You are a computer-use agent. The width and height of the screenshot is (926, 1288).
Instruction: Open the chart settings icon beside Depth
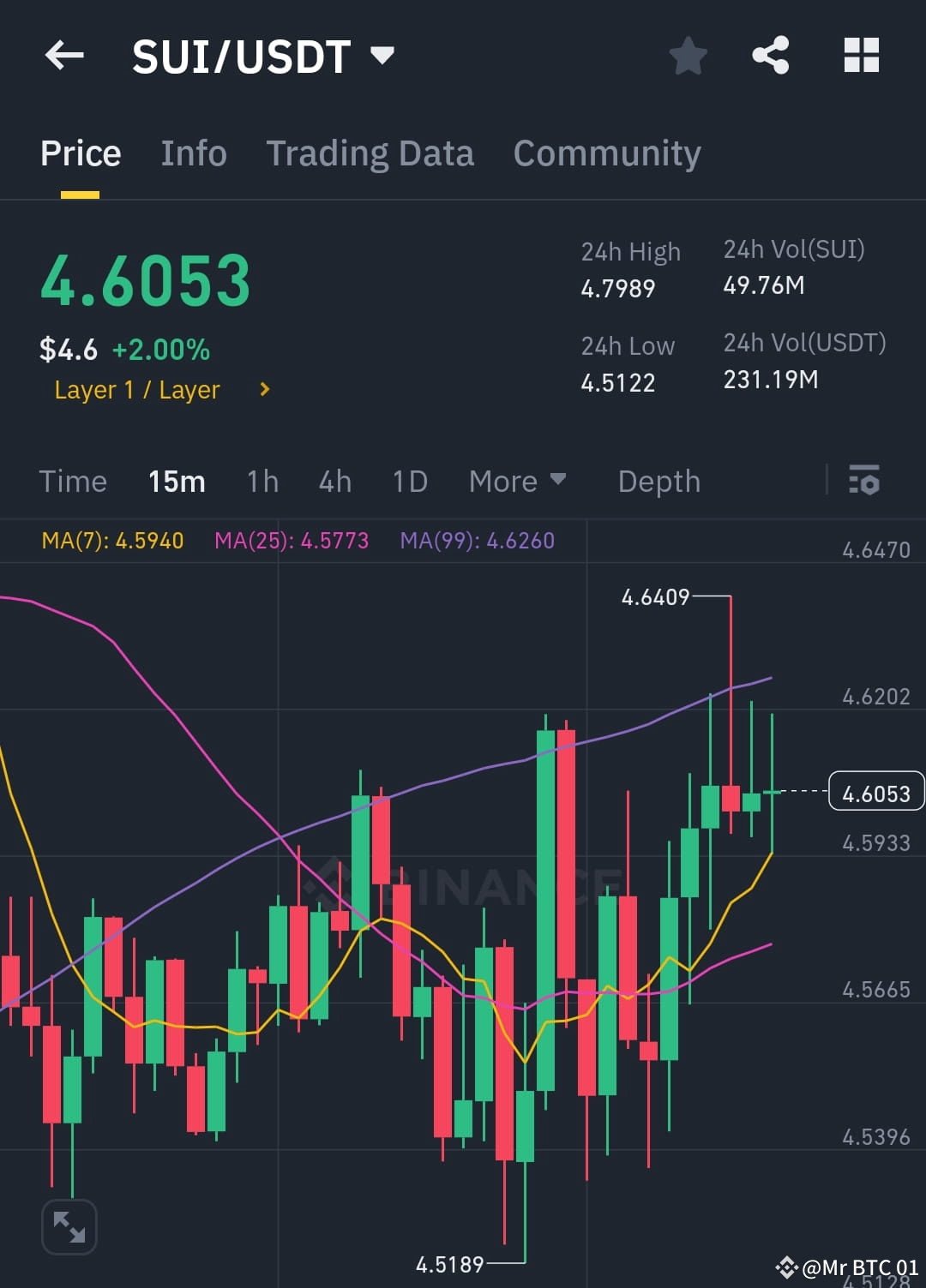coord(864,482)
